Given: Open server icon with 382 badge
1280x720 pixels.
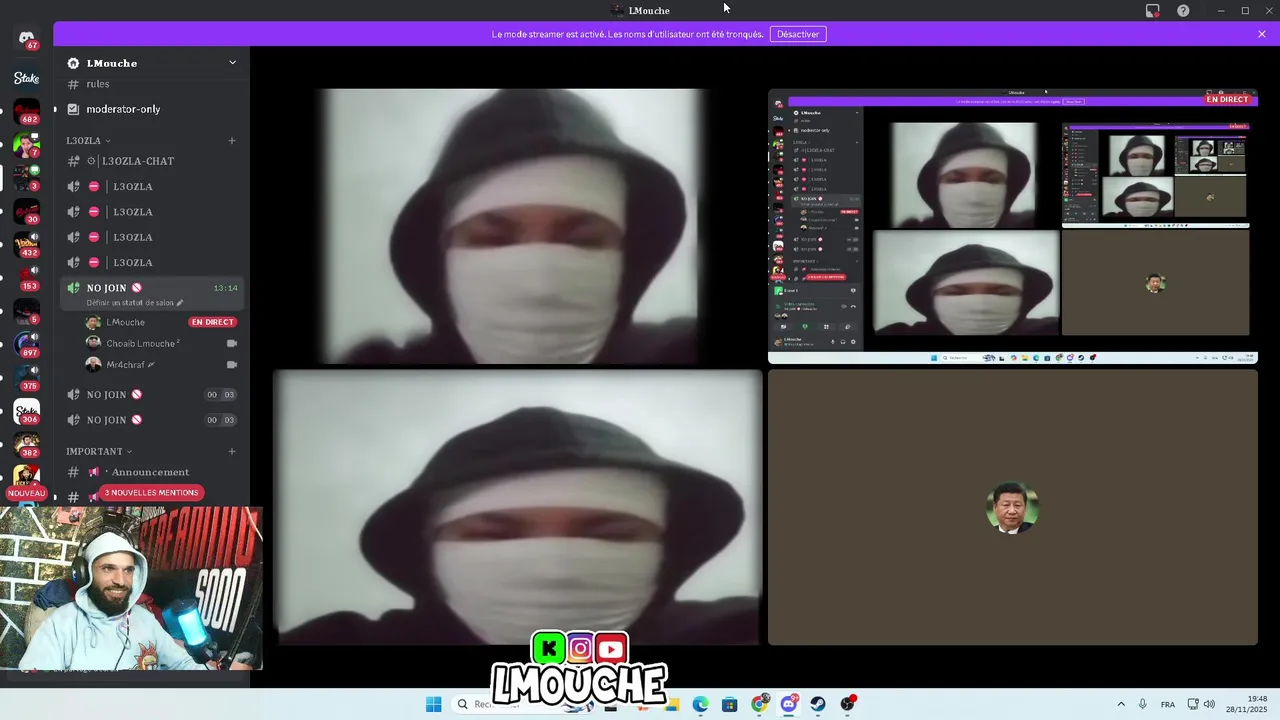Looking at the screenshot, I should [x=27, y=445].
